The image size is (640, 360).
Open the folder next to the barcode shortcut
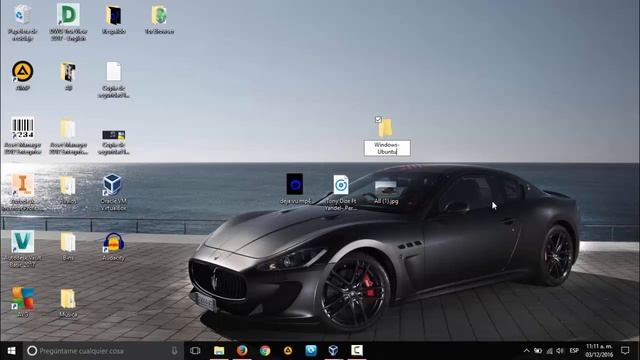pyautogui.click(x=68, y=129)
